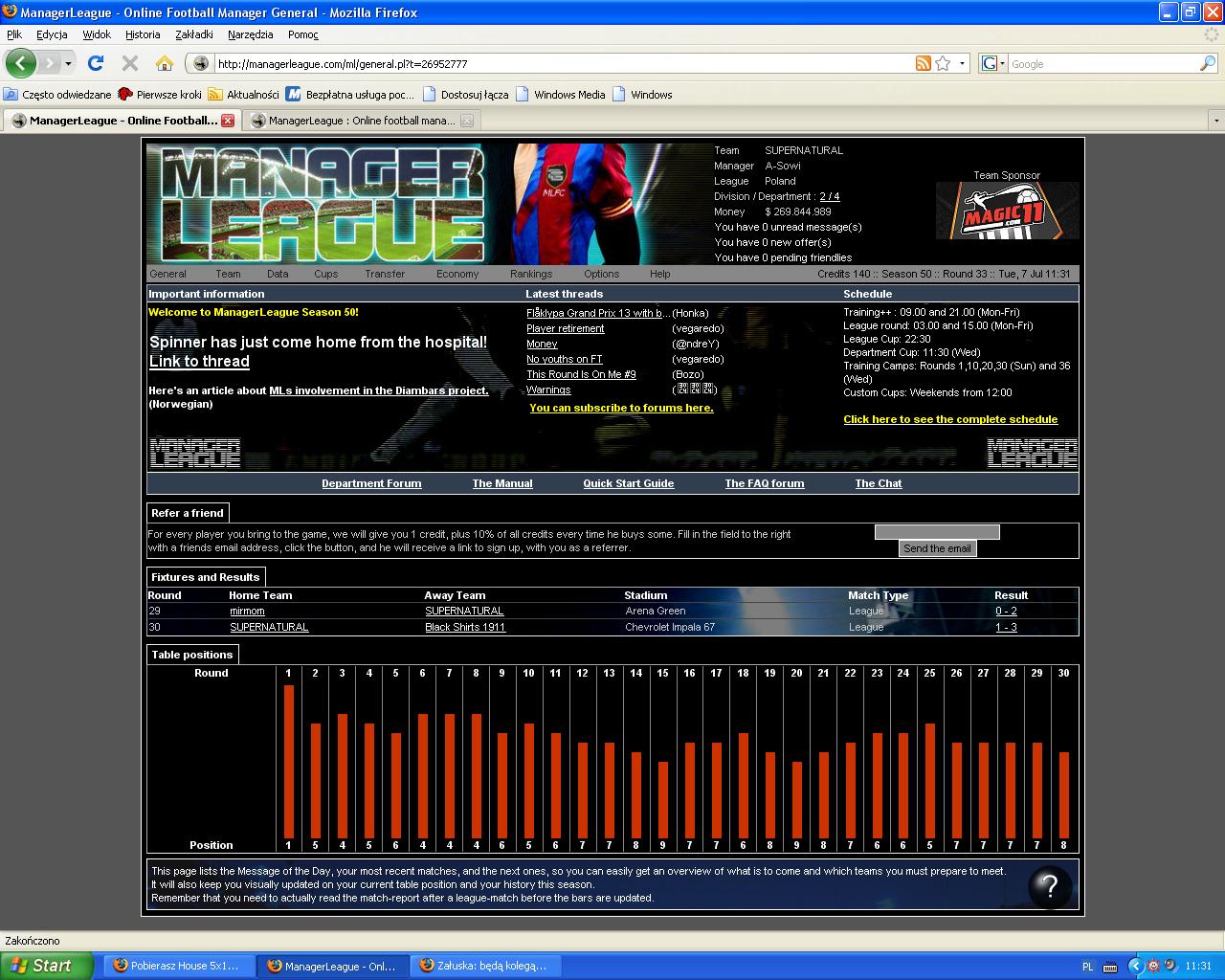1225x980 pixels.
Task: Open the list all tabs dropdown
Action: pyautogui.click(x=1215, y=122)
